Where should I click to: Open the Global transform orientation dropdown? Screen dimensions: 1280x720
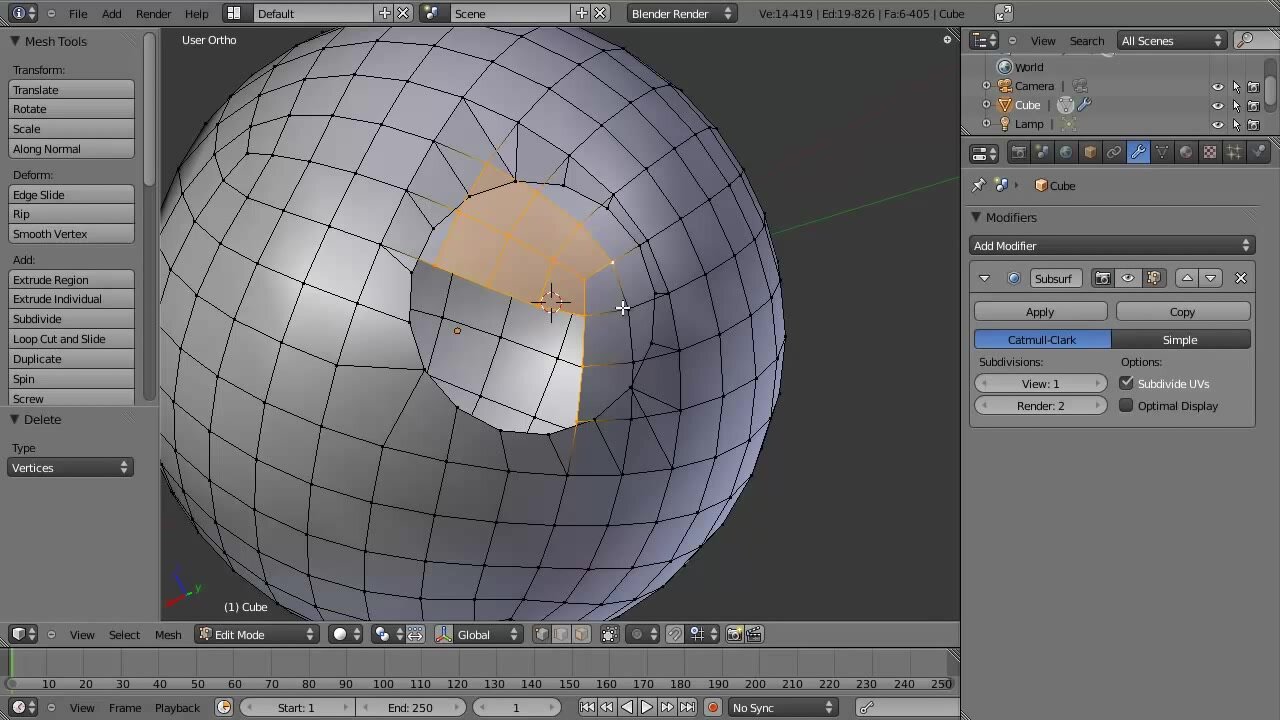click(479, 634)
